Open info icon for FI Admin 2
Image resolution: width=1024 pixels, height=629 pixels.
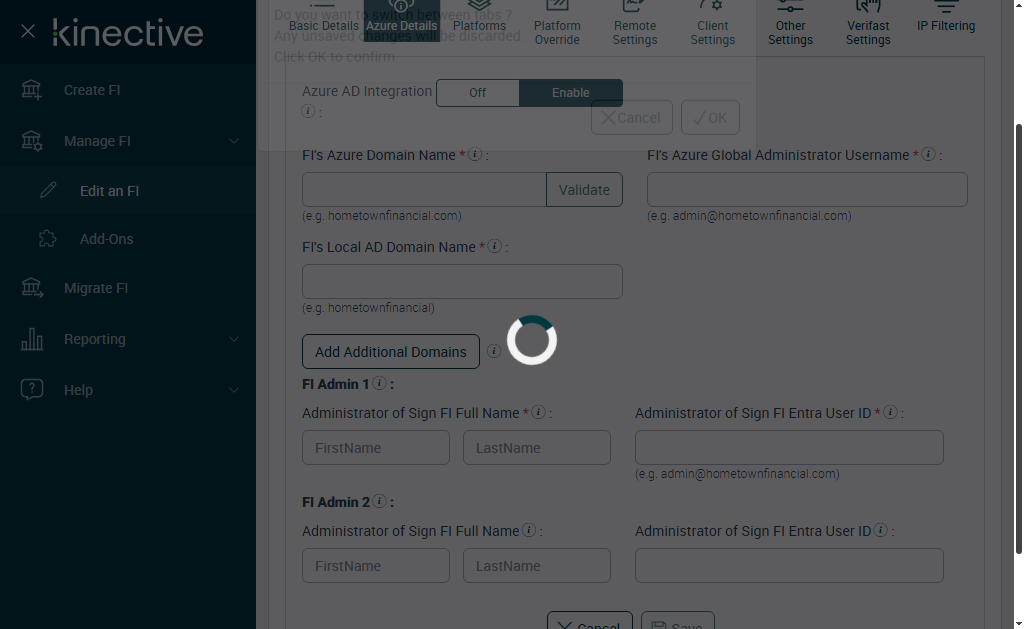coord(379,502)
